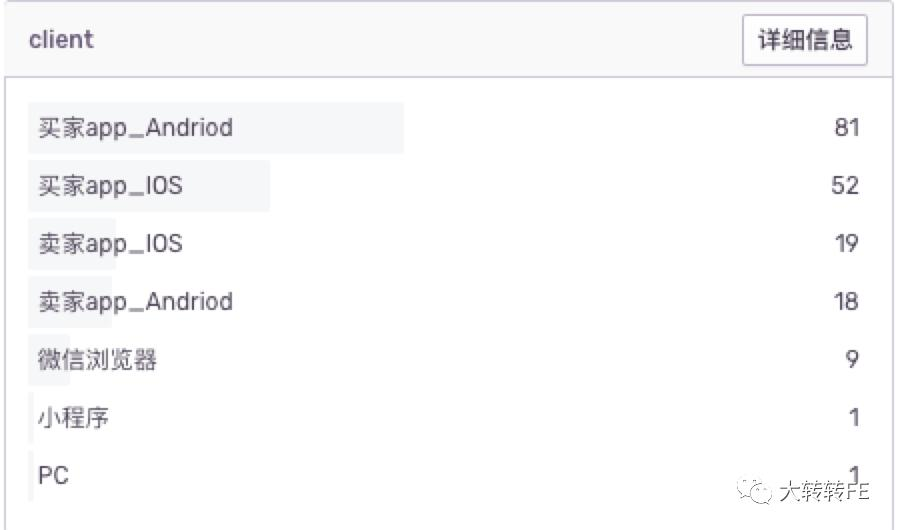Click the count 52 value
The image size is (898, 530).
(x=845, y=186)
